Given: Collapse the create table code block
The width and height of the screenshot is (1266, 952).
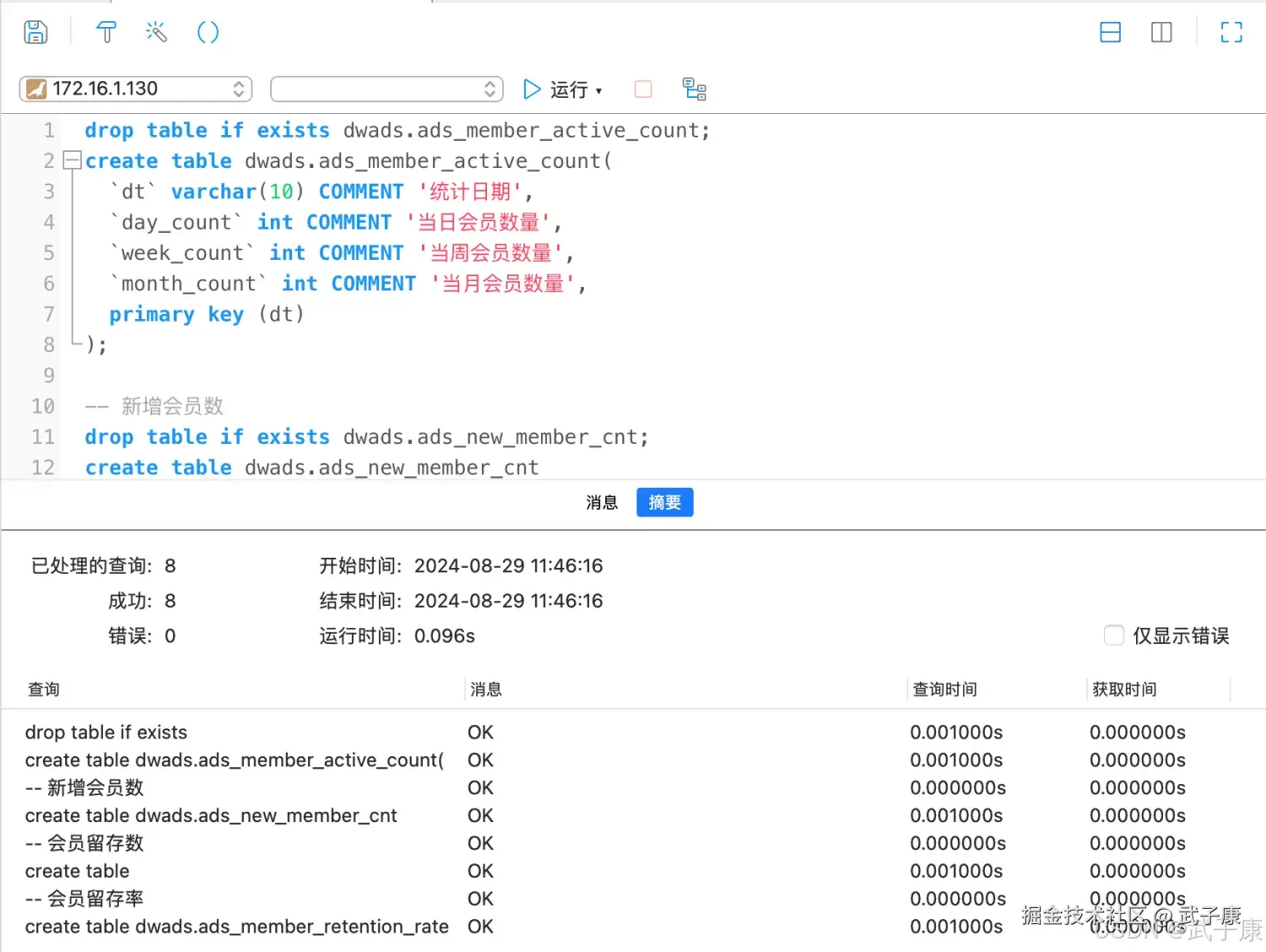Looking at the screenshot, I should point(73,160).
